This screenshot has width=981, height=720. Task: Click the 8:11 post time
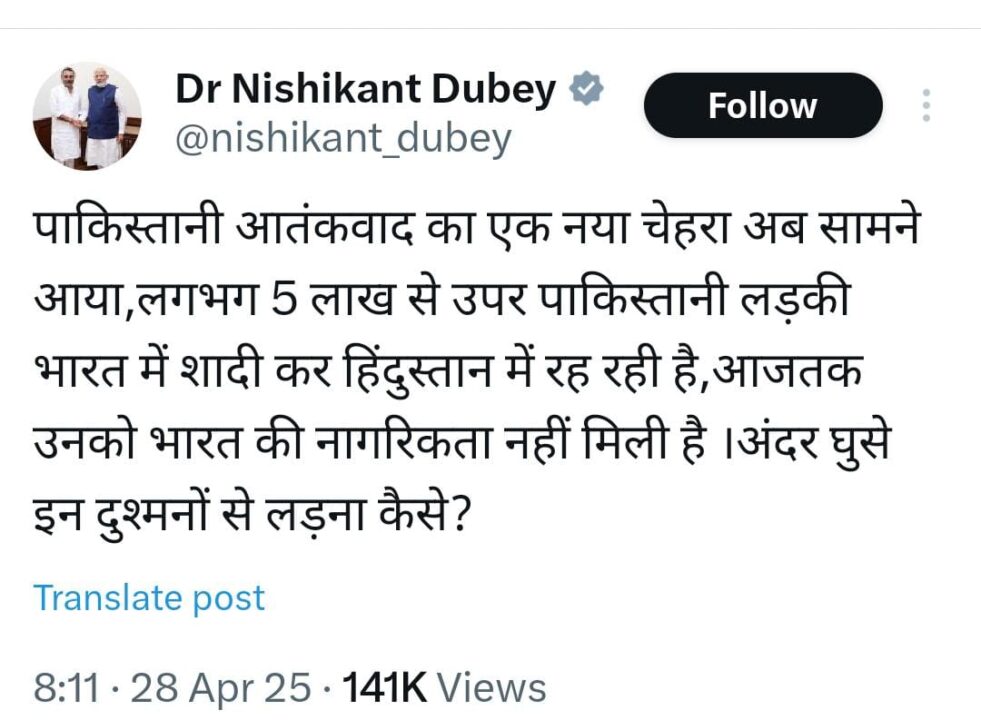(x=66, y=688)
